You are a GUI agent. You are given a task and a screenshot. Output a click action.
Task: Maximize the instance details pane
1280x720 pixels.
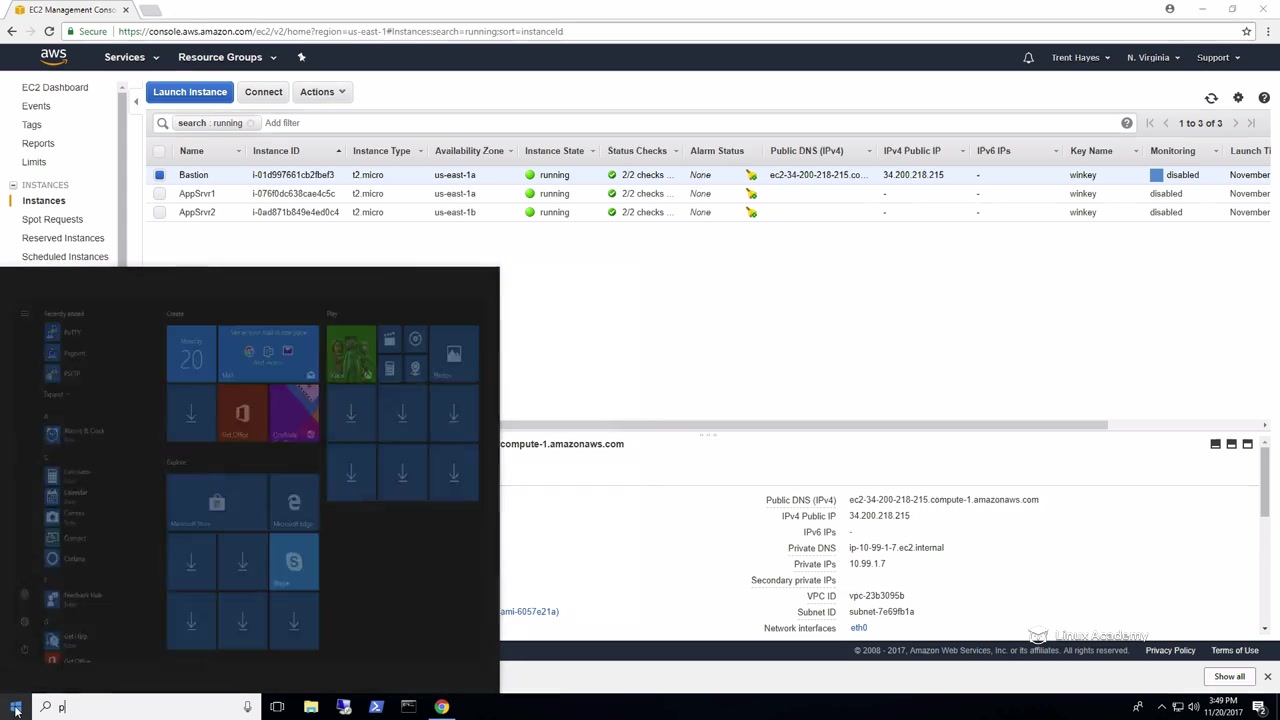click(1247, 444)
